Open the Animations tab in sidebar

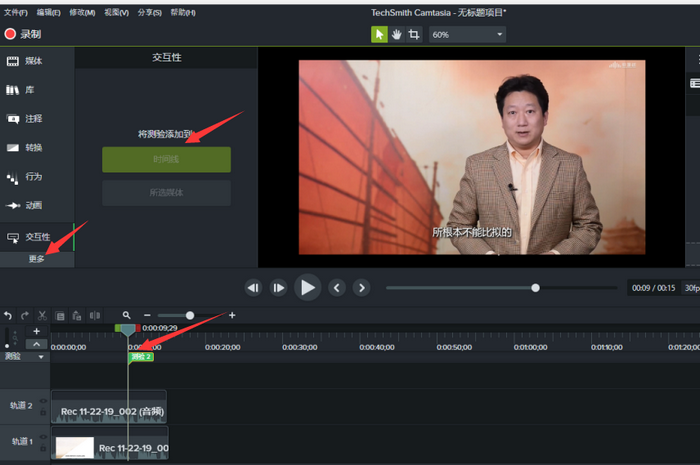(x=25, y=205)
